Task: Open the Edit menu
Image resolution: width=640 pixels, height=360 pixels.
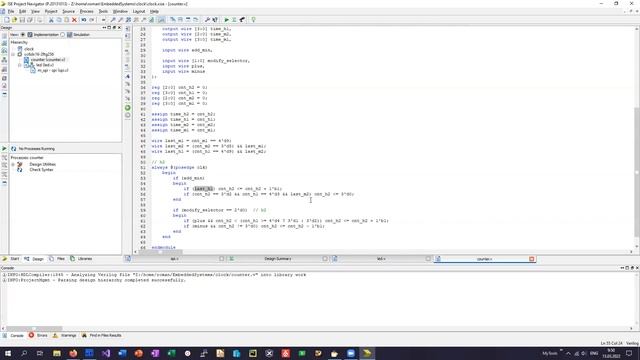Action: (x=22, y=11)
